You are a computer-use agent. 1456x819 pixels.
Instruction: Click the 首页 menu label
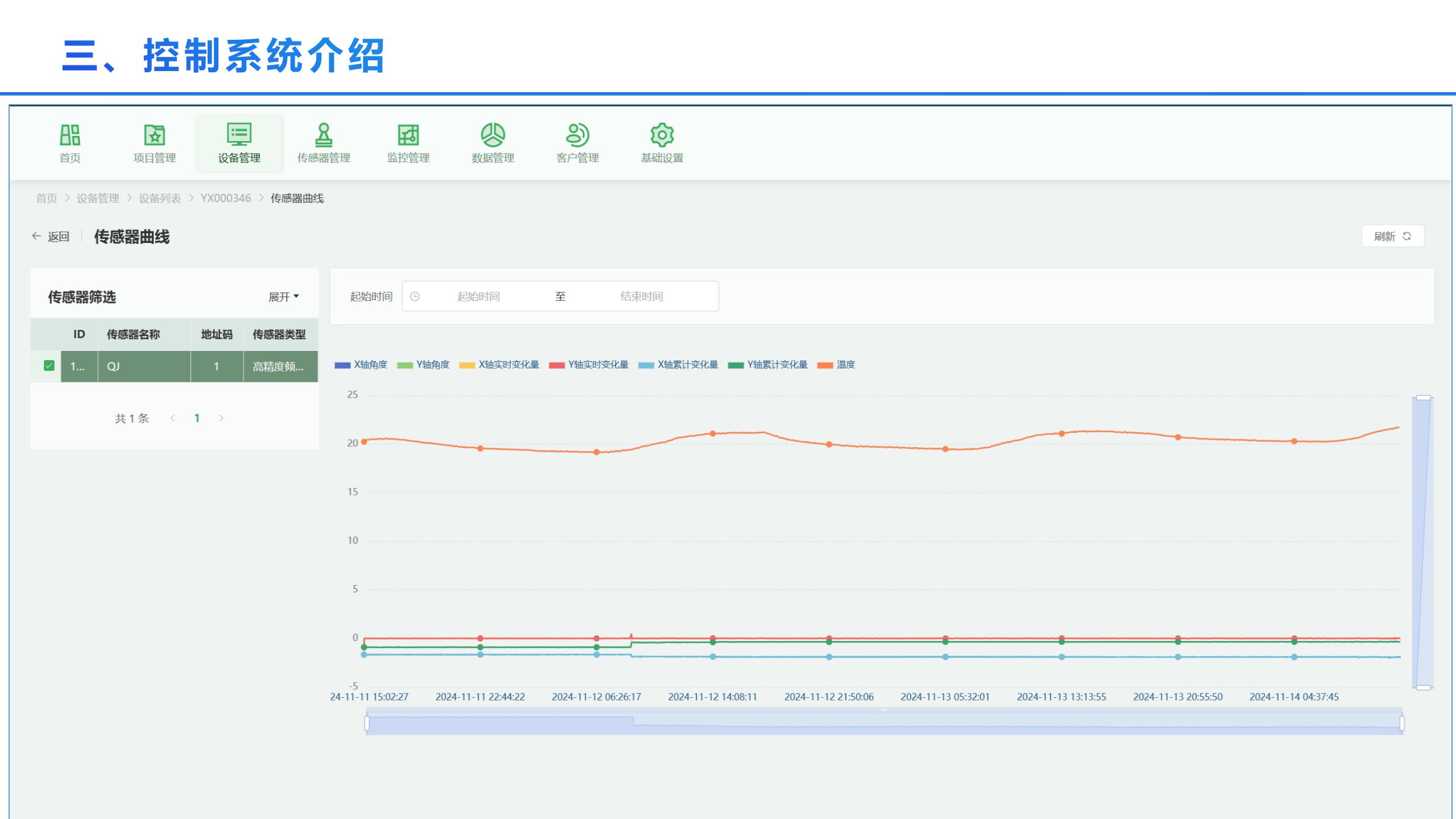[70, 158]
